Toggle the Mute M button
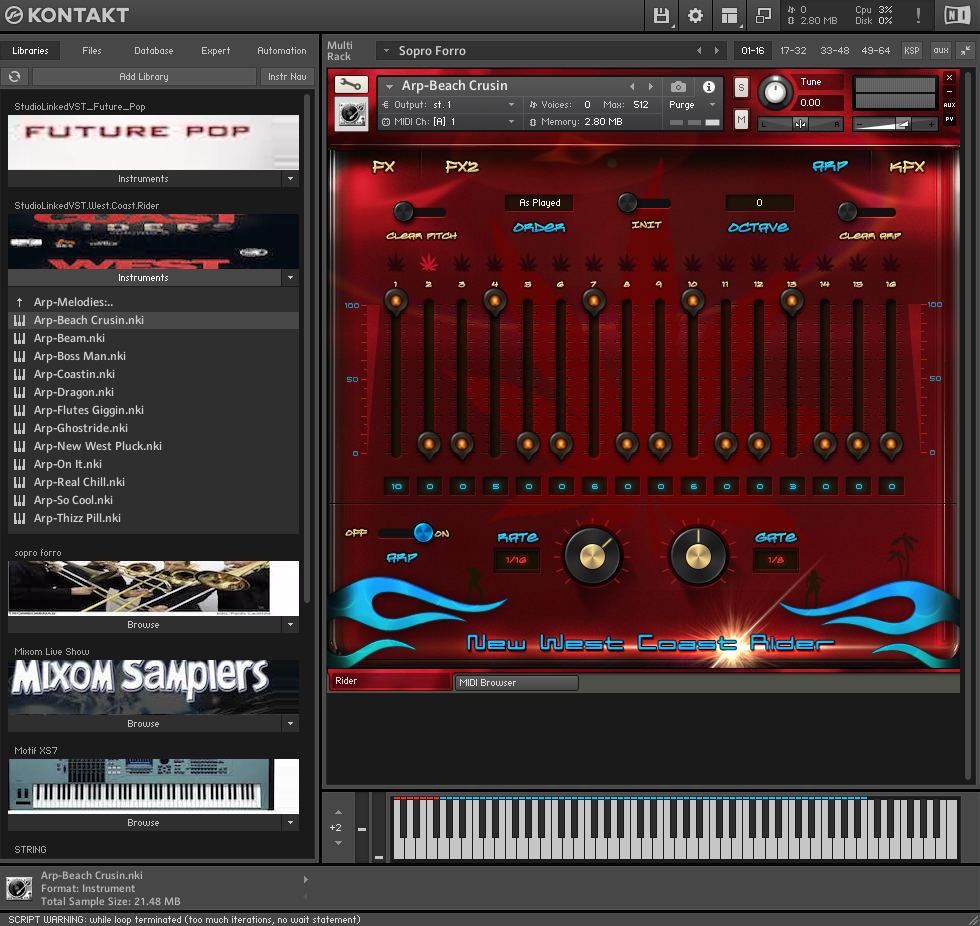The height and width of the screenshot is (926, 980). click(x=741, y=119)
